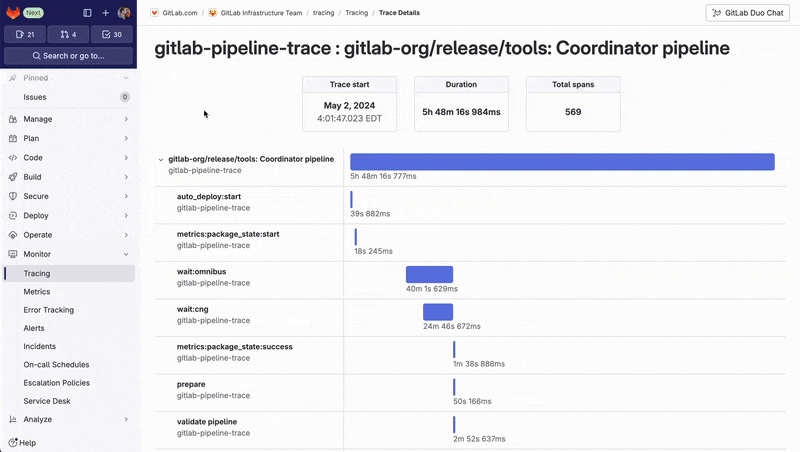Open Metrics in Monitor submenu
This screenshot has height=452, width=800.
69,292
